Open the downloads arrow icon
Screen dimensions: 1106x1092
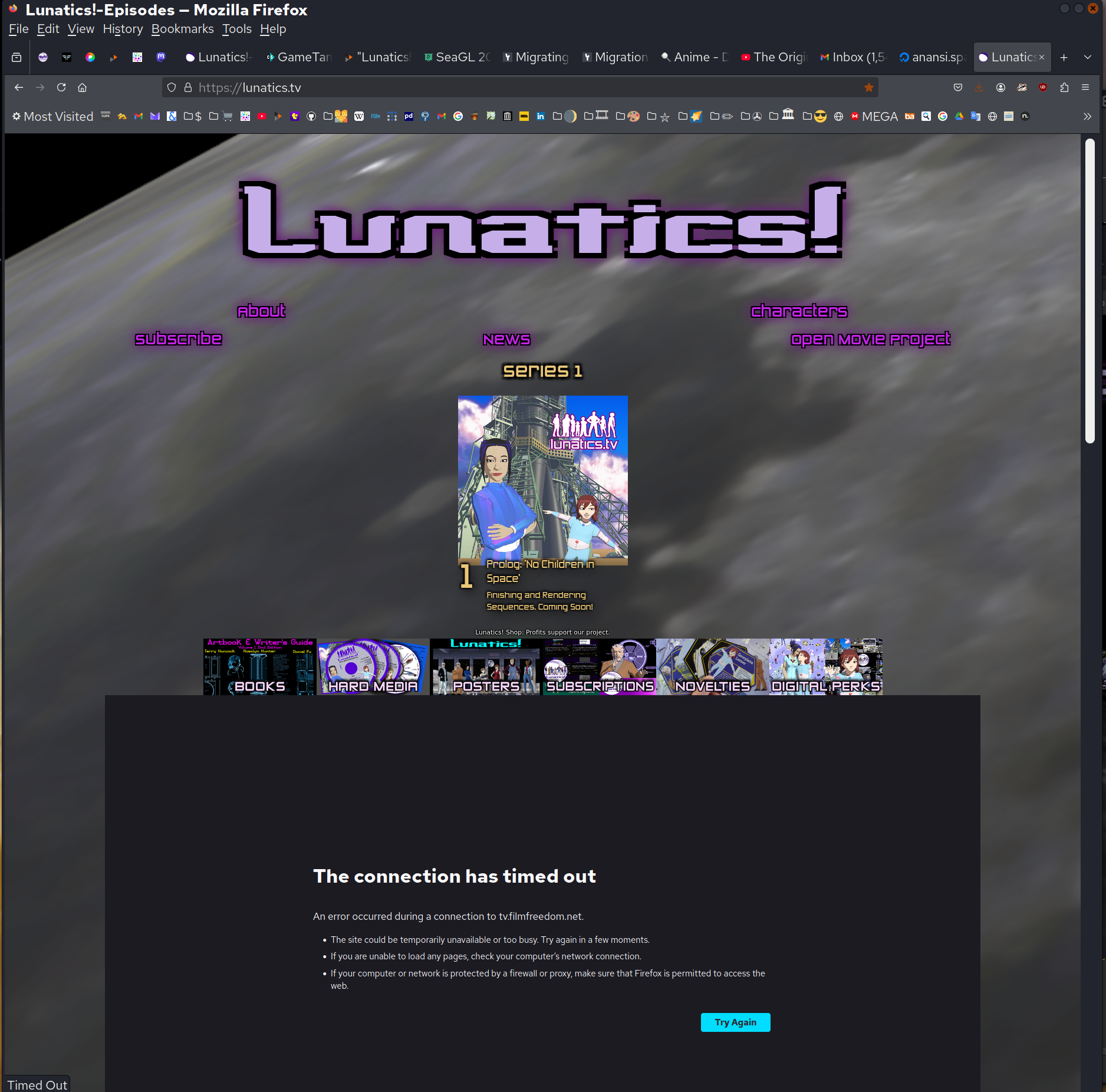[979, 87]
